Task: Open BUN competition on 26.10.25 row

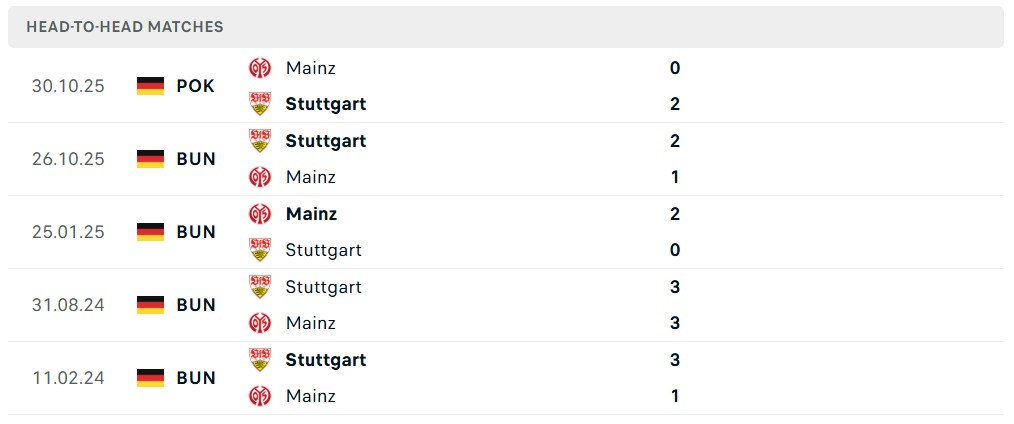Action: pyautogui.click(x=196, y=159)
